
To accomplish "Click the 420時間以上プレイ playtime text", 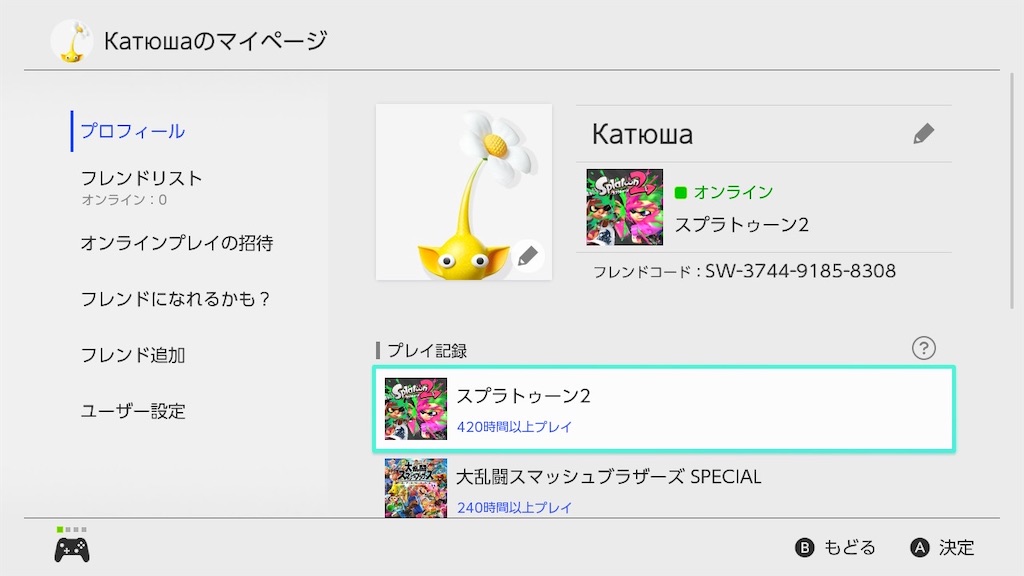I will point(514,427).
